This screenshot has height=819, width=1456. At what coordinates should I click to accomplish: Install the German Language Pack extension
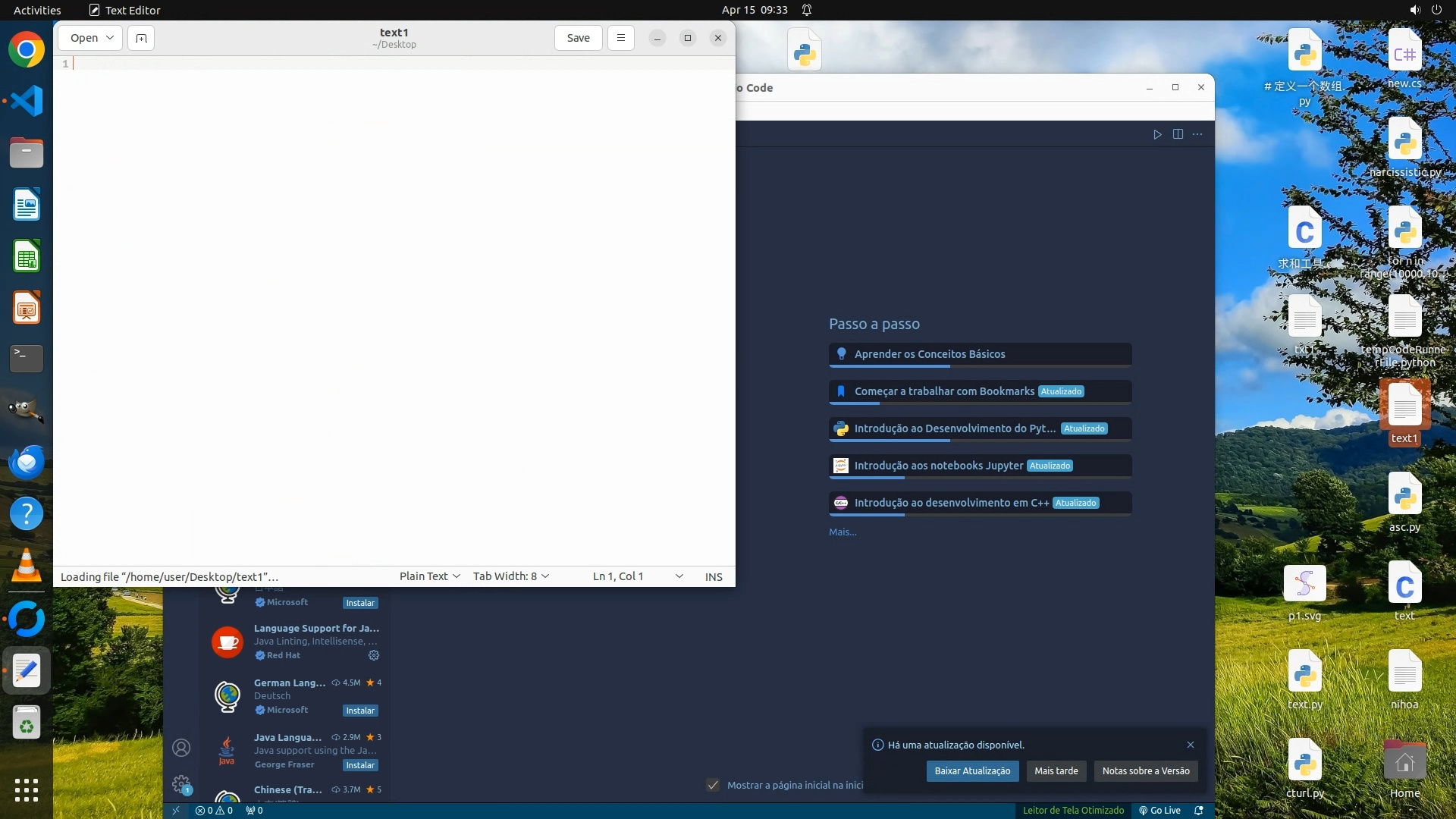tap(360, 711)
